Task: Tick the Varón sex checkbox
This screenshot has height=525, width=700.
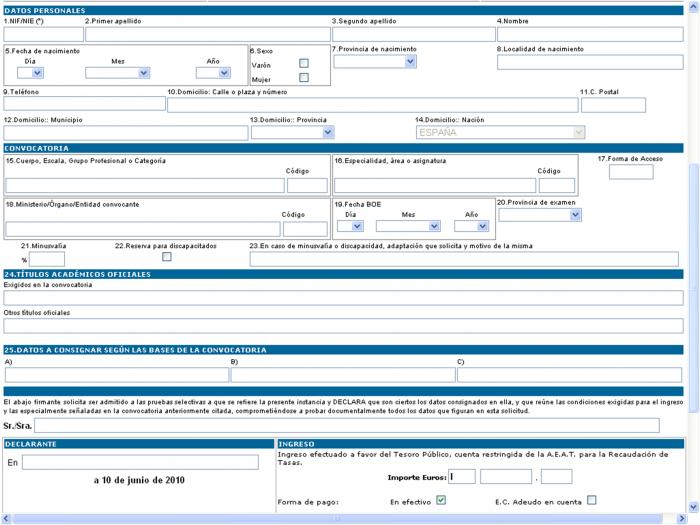Action: [x=304, y=63]
